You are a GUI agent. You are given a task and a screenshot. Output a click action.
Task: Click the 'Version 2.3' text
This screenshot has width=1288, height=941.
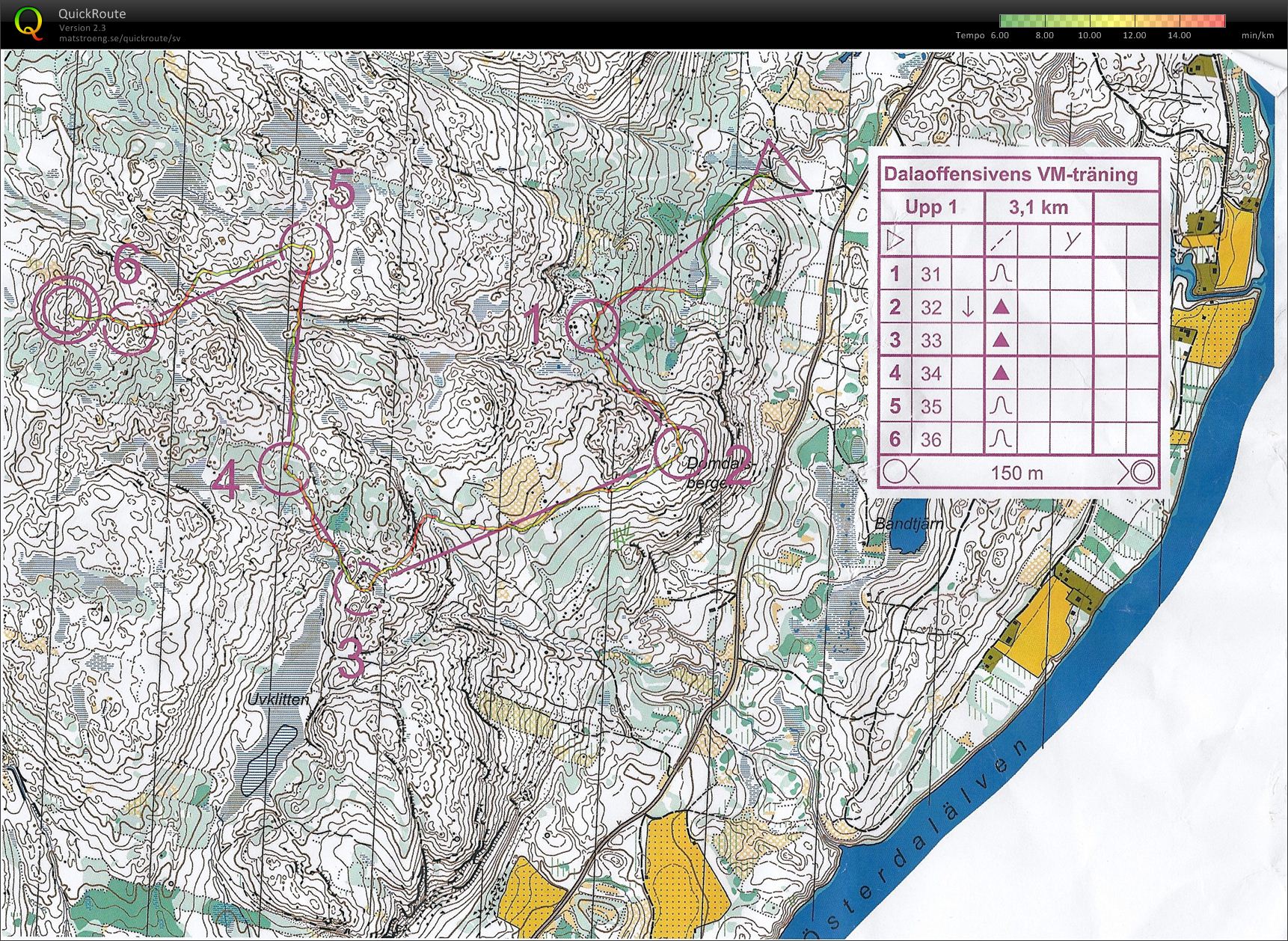[81, 28]
